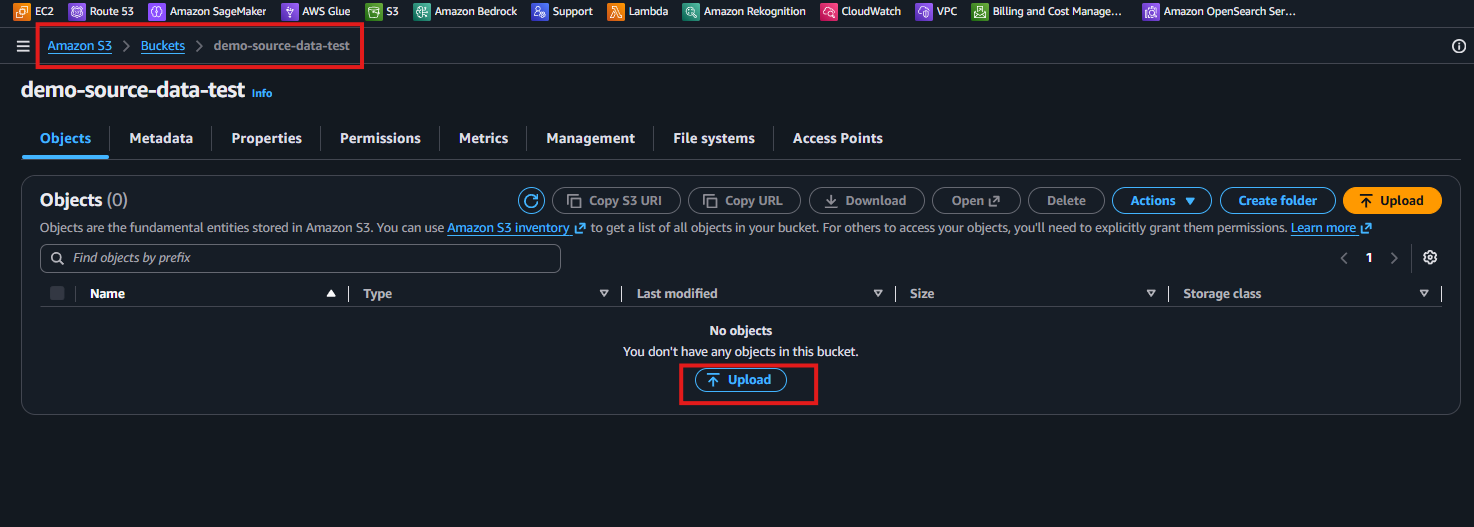Image resolution: width=1474 pixels, height=527 pixels.
Task: Switch to the Management tab
Action: (x=591, y=139)
